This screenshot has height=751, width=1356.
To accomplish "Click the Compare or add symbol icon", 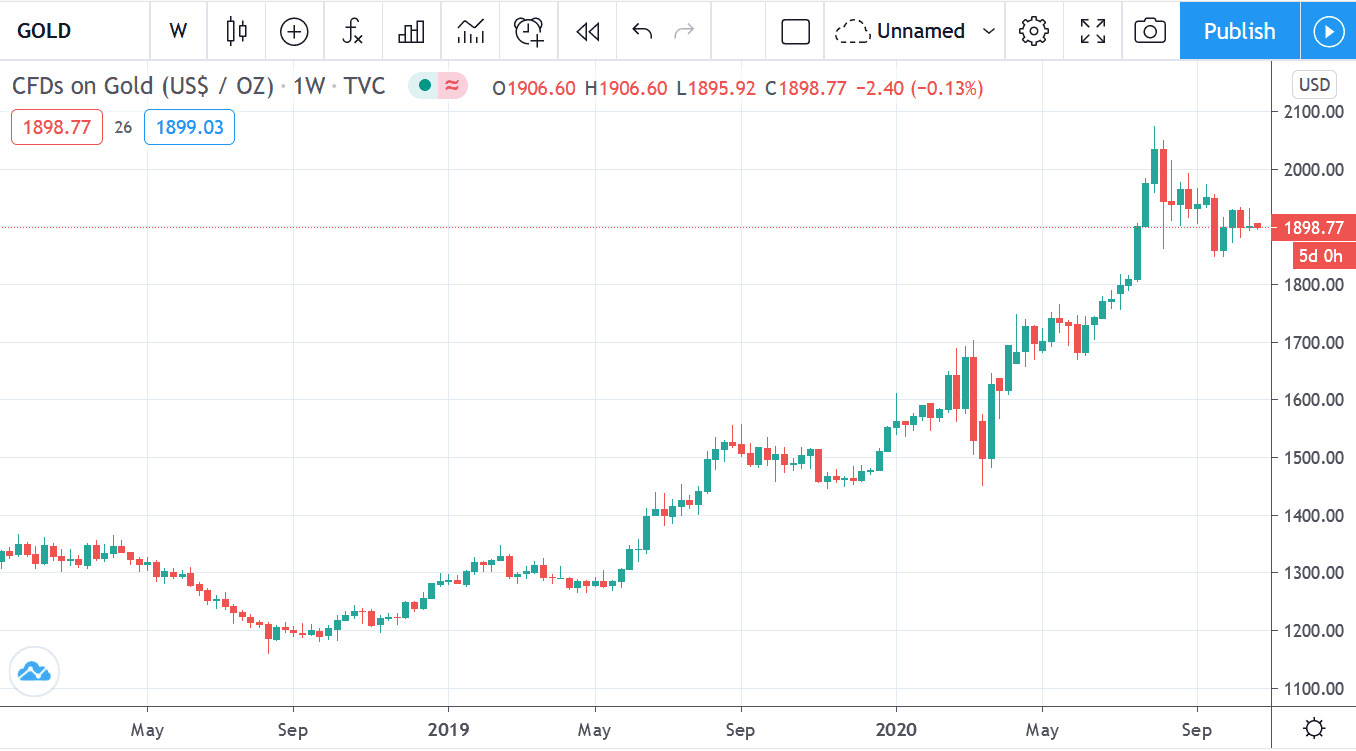I will point(294,31).
